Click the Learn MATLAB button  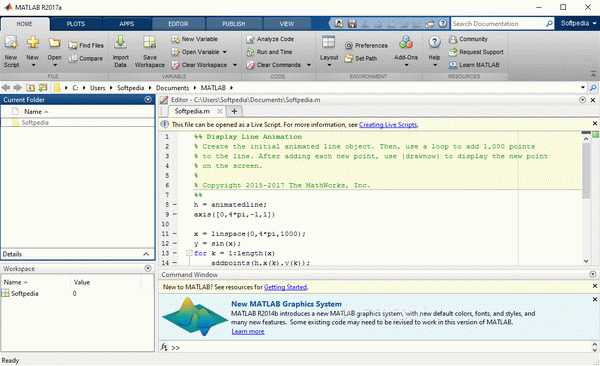tap(474, 65)
